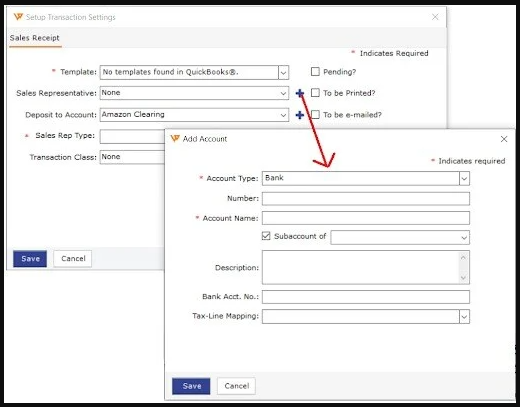Open the Tax-Line Mapping dropdown

point(464,317)
